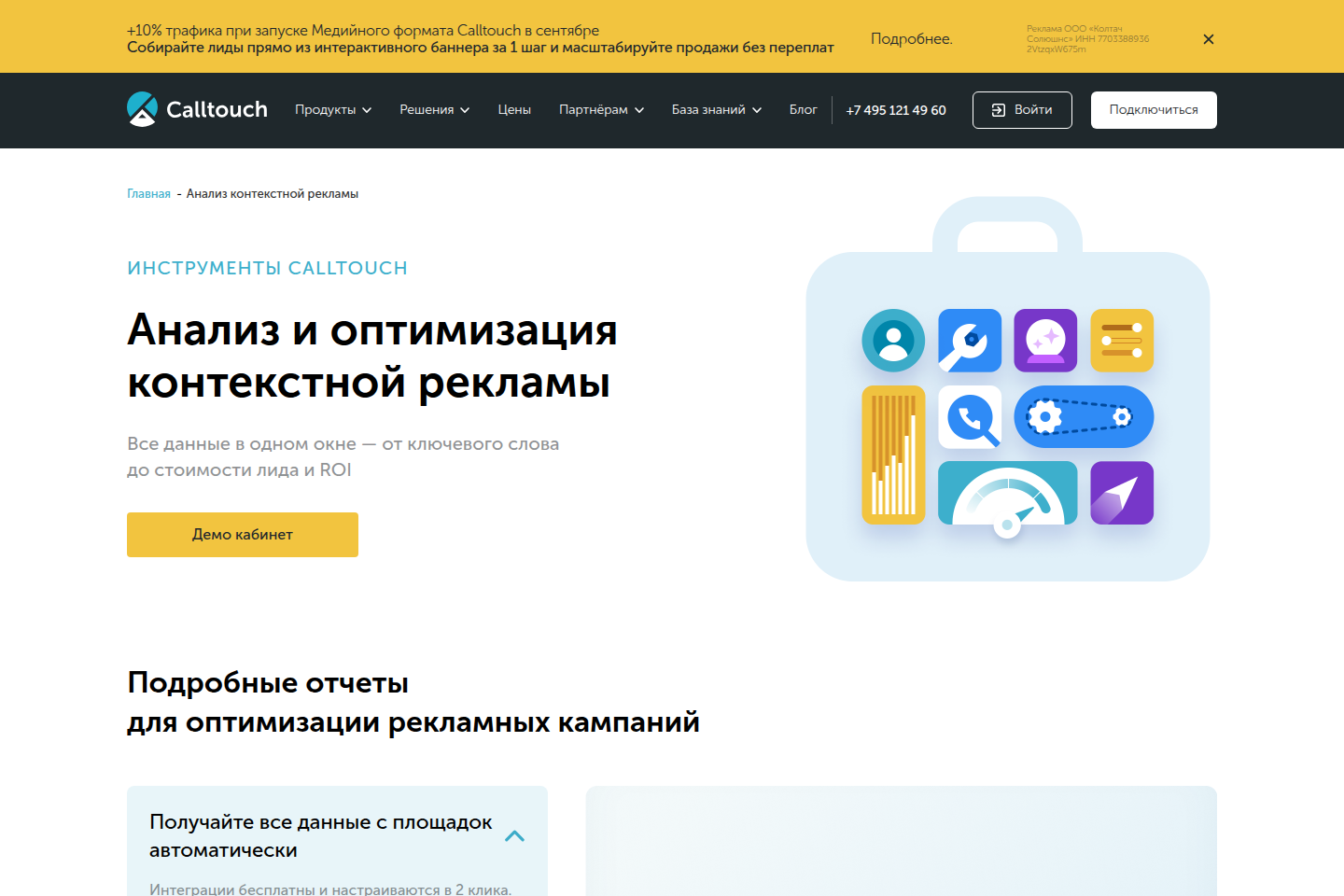Collapse the Получайте все данные accordion chevron

514,836
